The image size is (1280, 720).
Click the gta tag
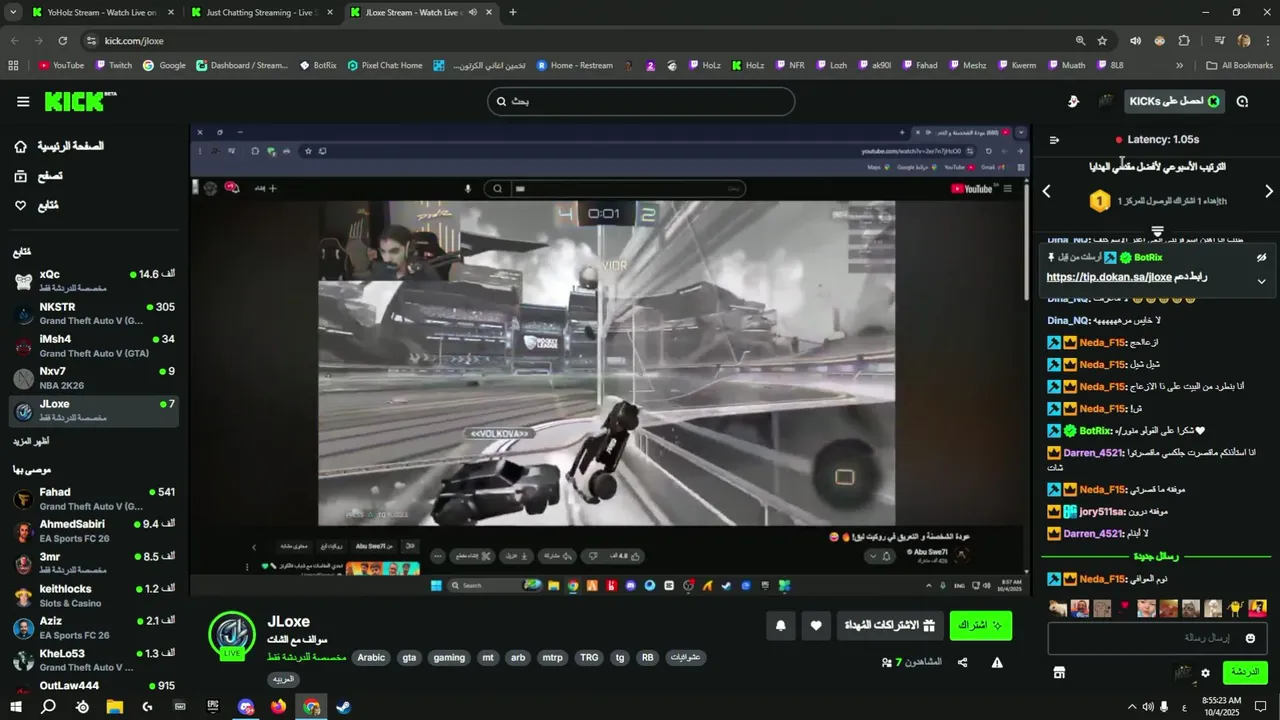point(409,658)
